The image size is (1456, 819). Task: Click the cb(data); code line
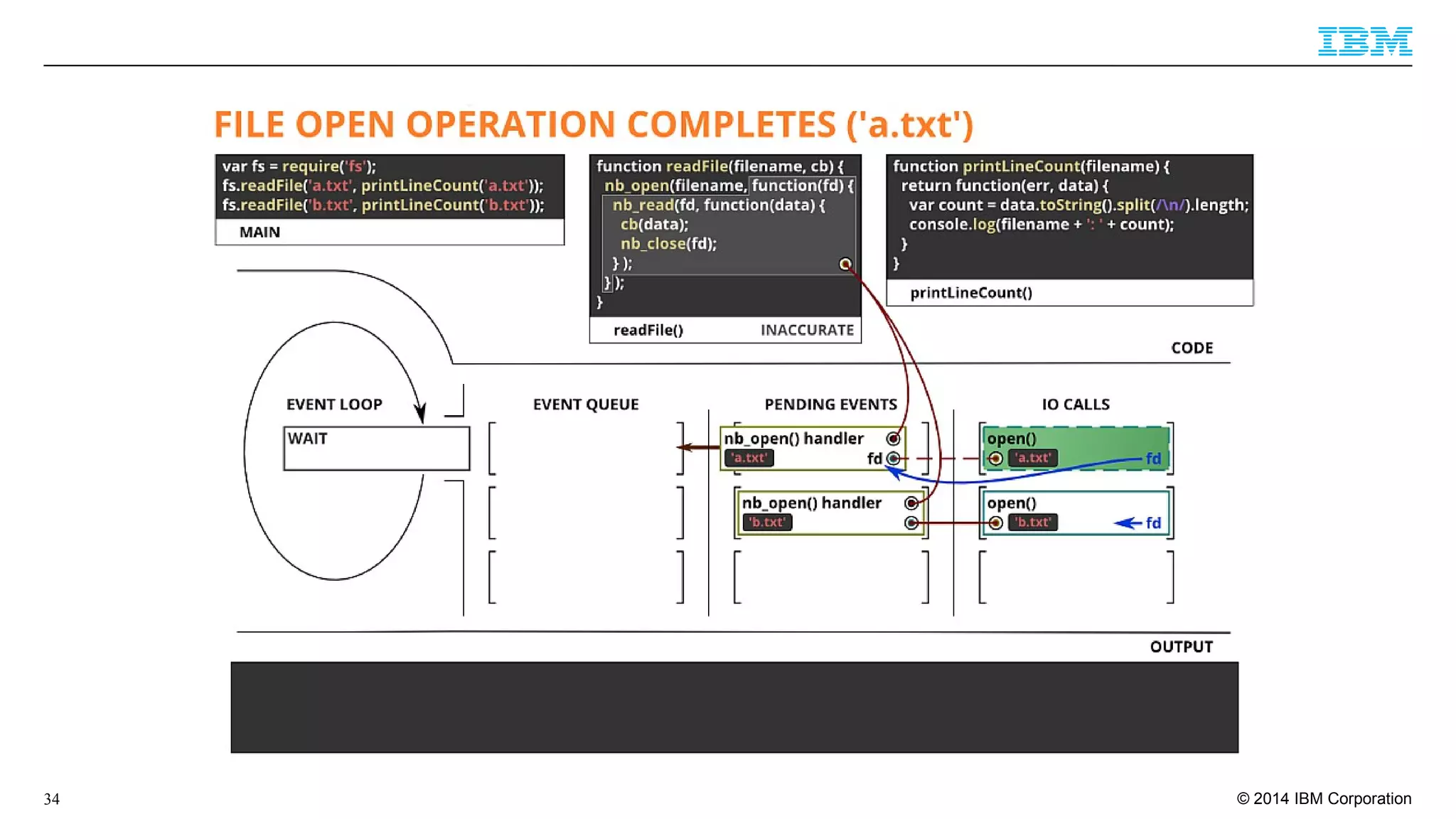654,224
